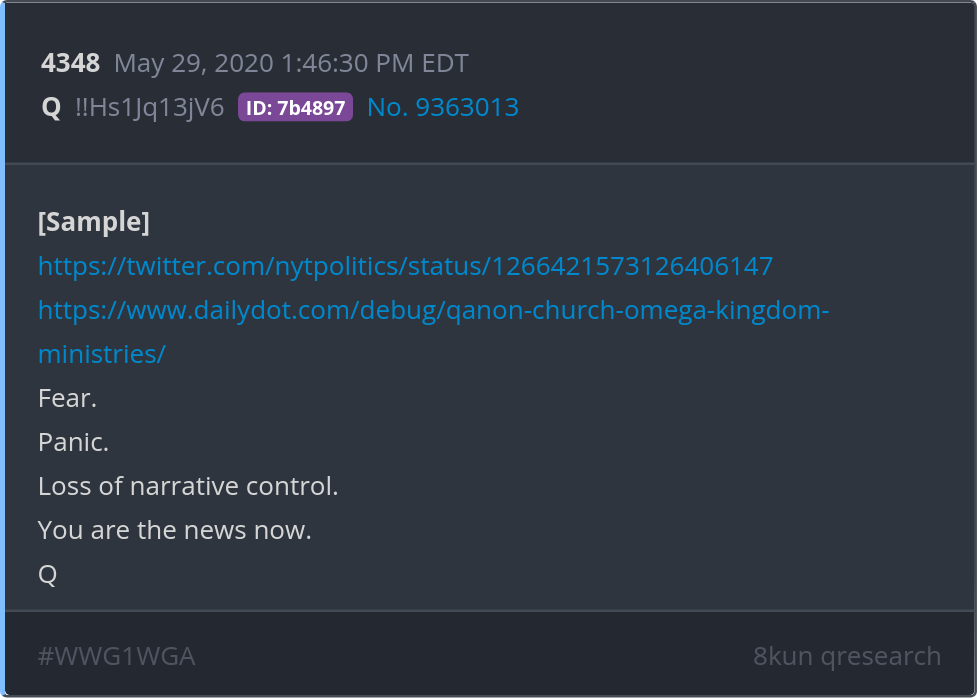Click the 'Fear.' line of text

pyautogui.click(x=67, y=398)
